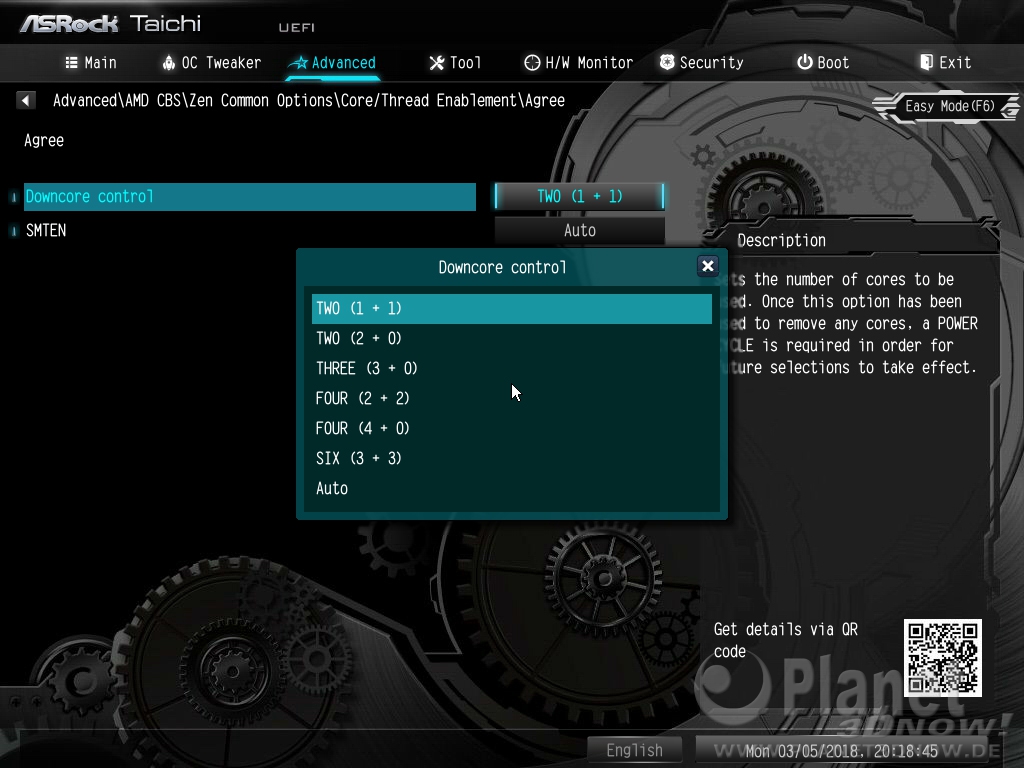Screen dimensions: 1024x768
Task: Select the Advanced tab
Action: (333, 63)
